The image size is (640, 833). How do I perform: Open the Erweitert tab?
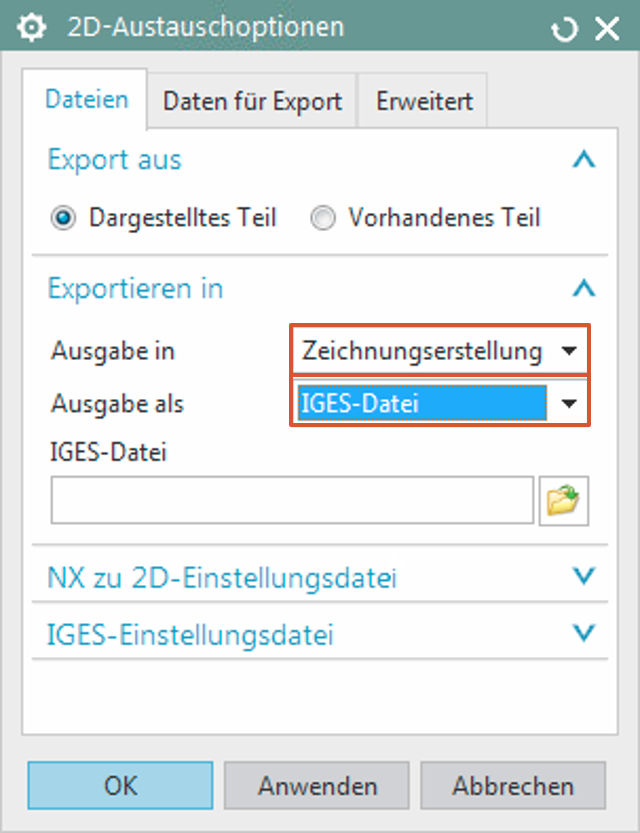(424, 101)
